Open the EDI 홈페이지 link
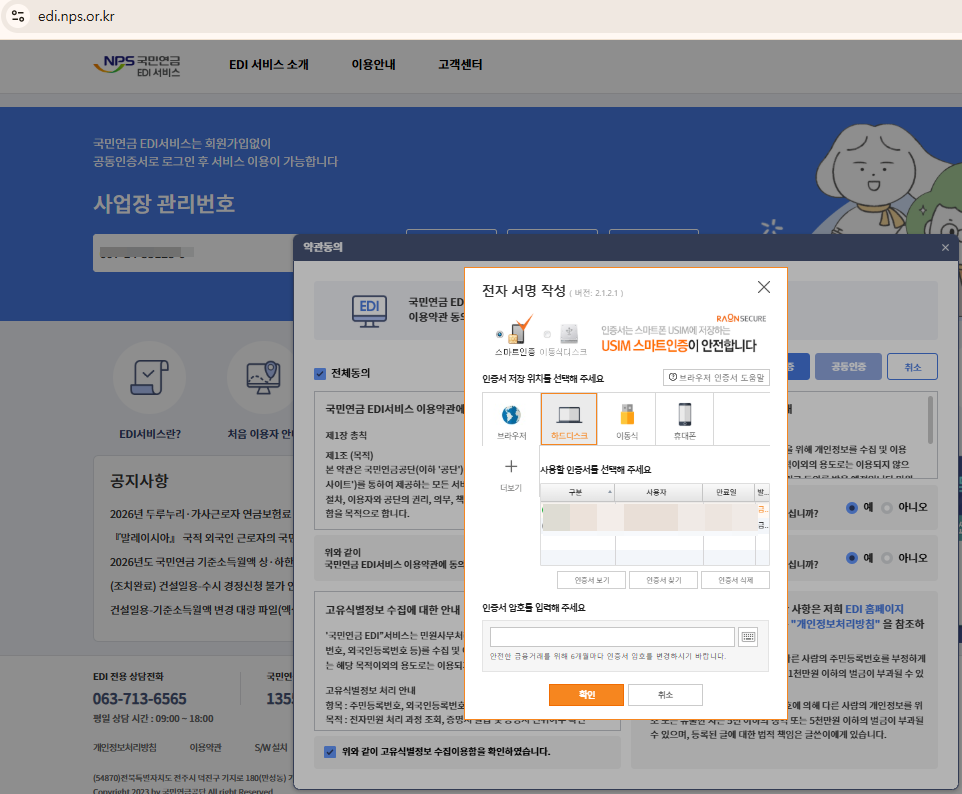Screen dimensions: 962x794 pos(874,609)
